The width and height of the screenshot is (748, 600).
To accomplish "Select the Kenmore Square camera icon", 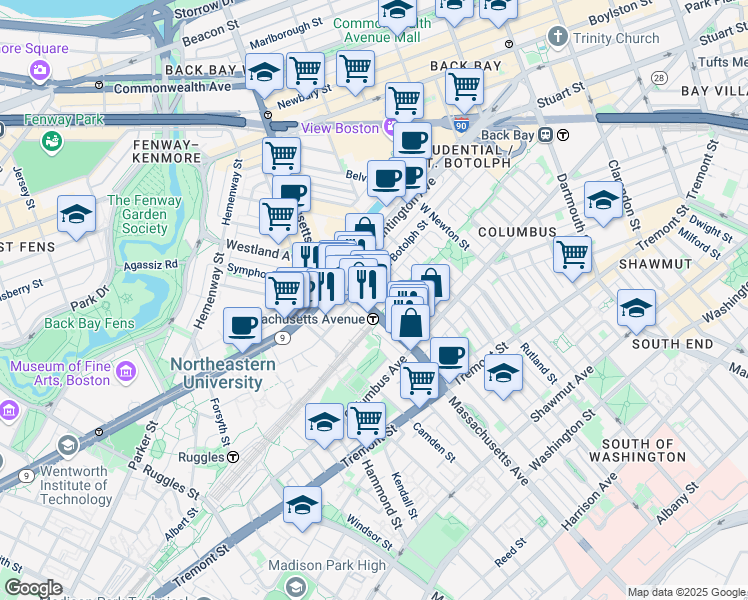I will pyautogui.click(x=40, y=71).
